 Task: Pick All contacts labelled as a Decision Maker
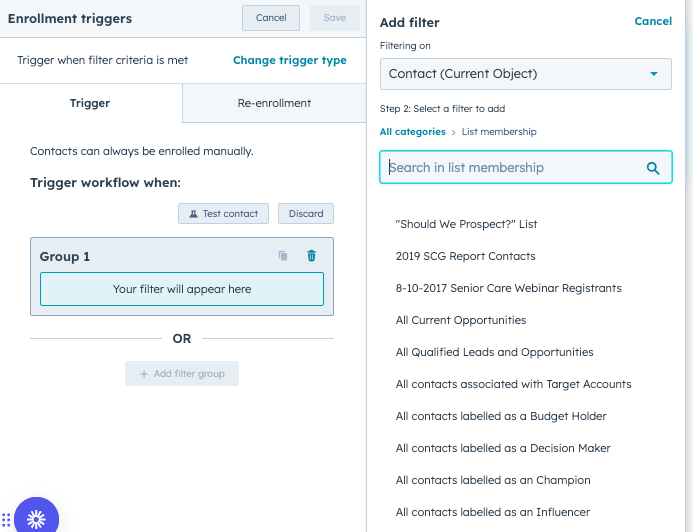pos(503,448)
